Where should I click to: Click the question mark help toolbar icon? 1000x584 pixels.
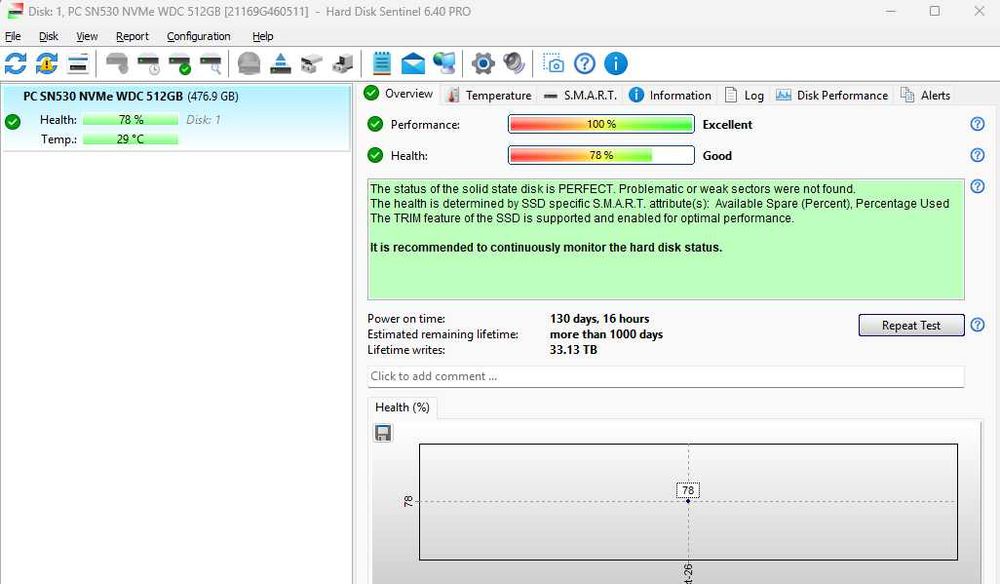[584, 64]
